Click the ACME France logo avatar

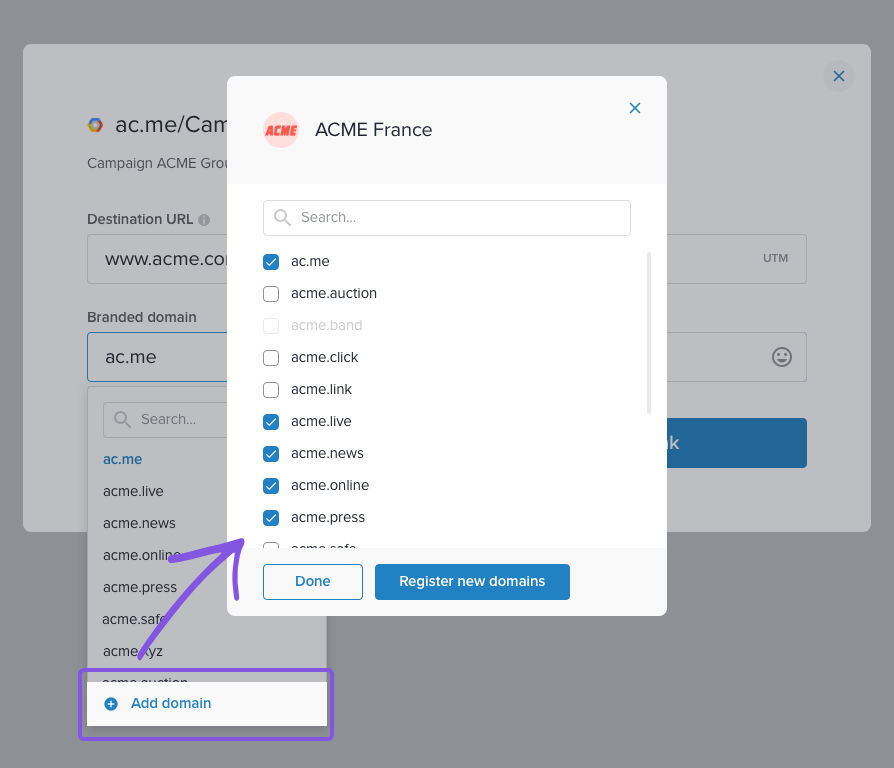pyautogui.click(x=281, y=130)
